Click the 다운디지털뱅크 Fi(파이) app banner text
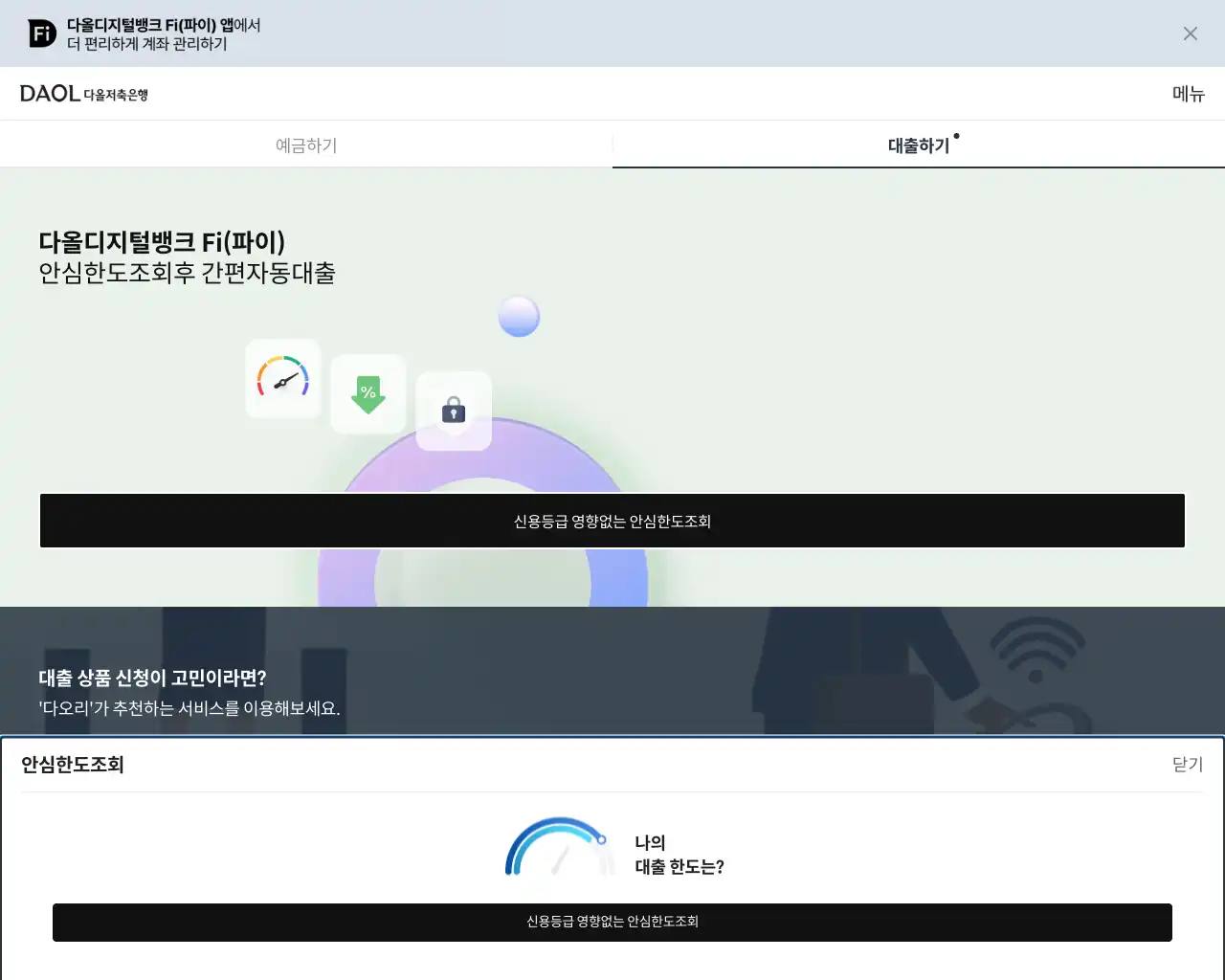1225x980 pixels. coord(164,34)
